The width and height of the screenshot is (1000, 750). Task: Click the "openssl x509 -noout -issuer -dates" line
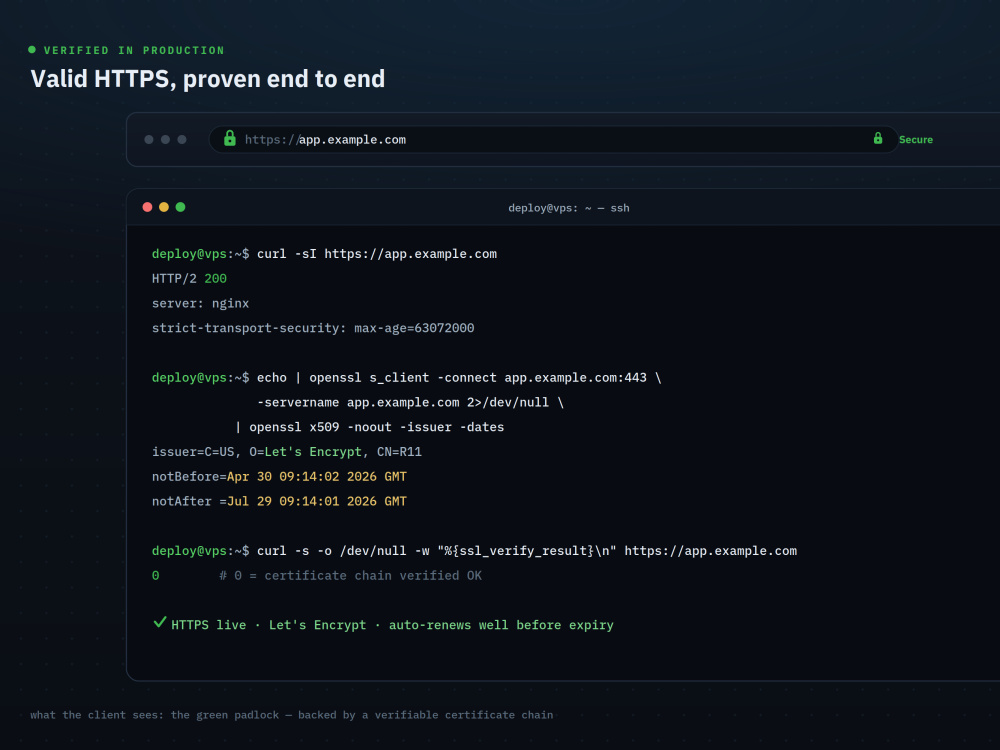(x=369, y=427)
